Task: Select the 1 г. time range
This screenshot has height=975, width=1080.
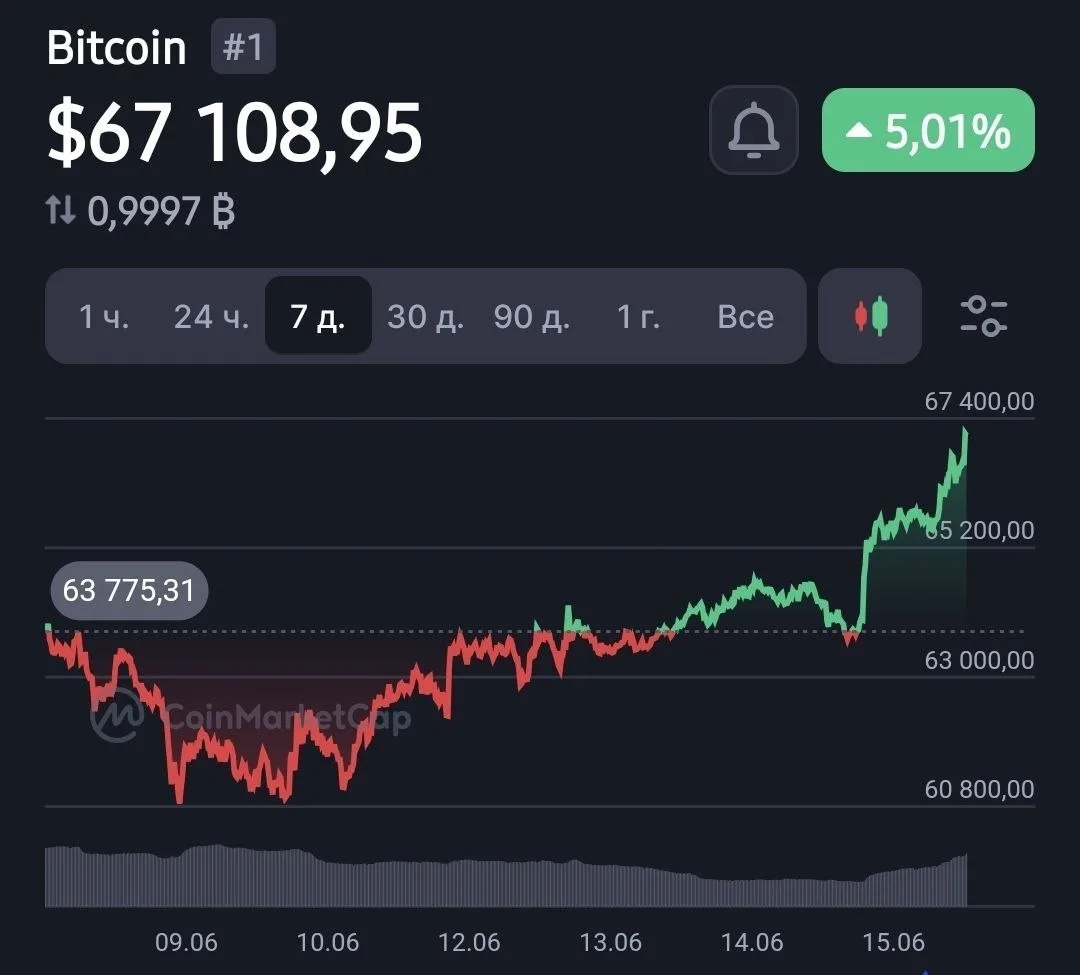Action: [x=638, y=317]
